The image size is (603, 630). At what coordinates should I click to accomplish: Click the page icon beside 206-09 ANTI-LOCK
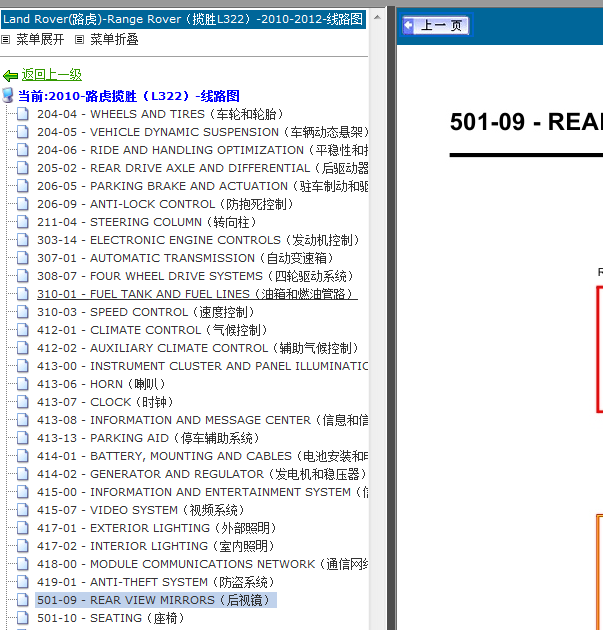pyautogui.click(x=23, y=204)
